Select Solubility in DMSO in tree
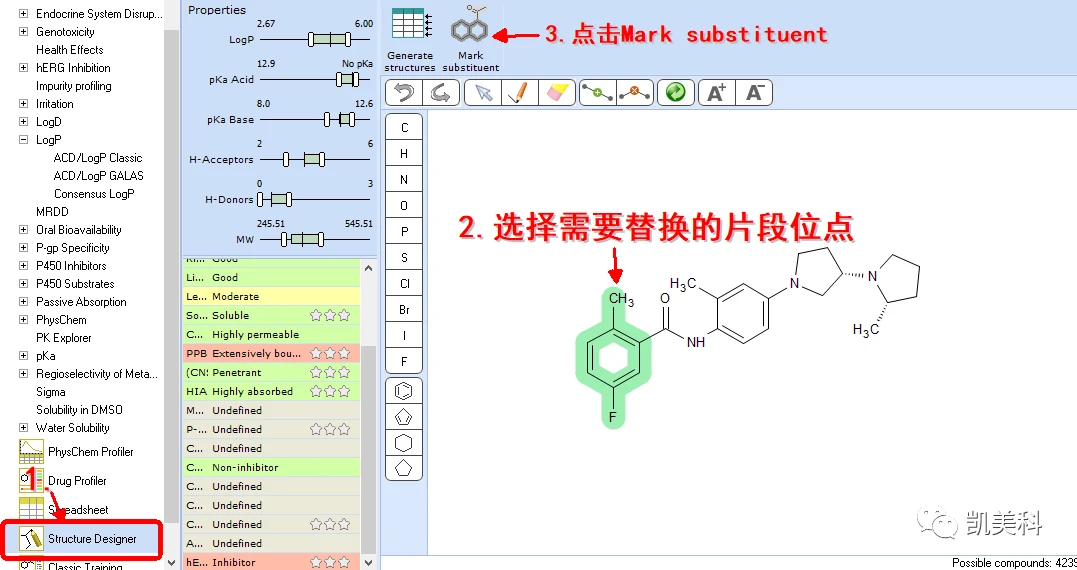Screen dimensions: 1077x570 (79, 410)
